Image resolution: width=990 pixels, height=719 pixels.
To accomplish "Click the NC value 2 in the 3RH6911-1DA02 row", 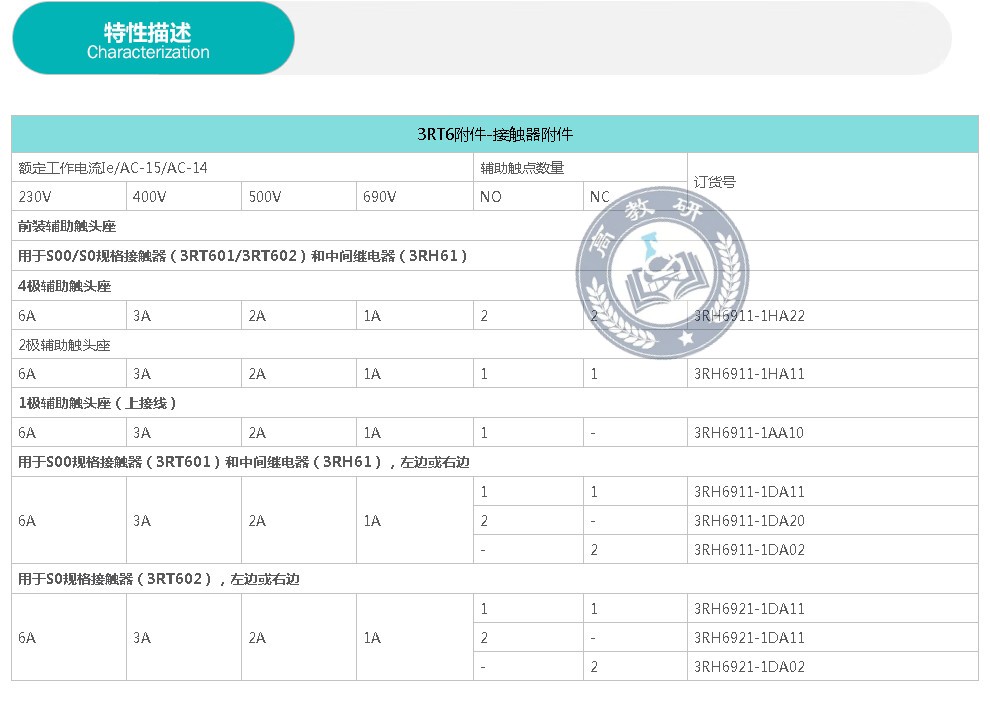I will click(x=594, y=550).
